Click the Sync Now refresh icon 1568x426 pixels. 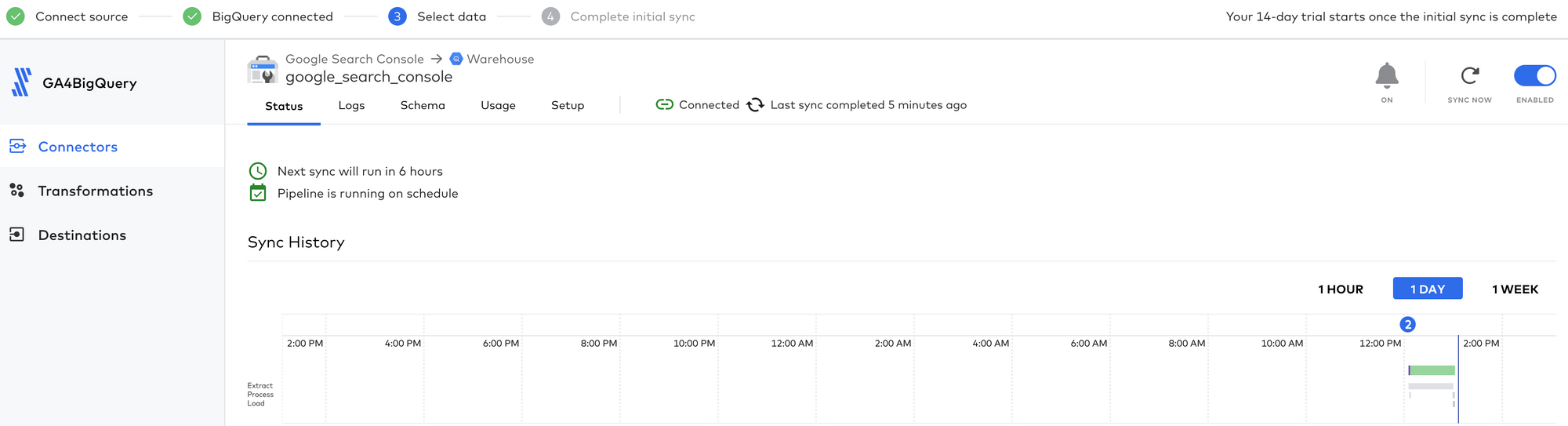tap(1470, 75)
